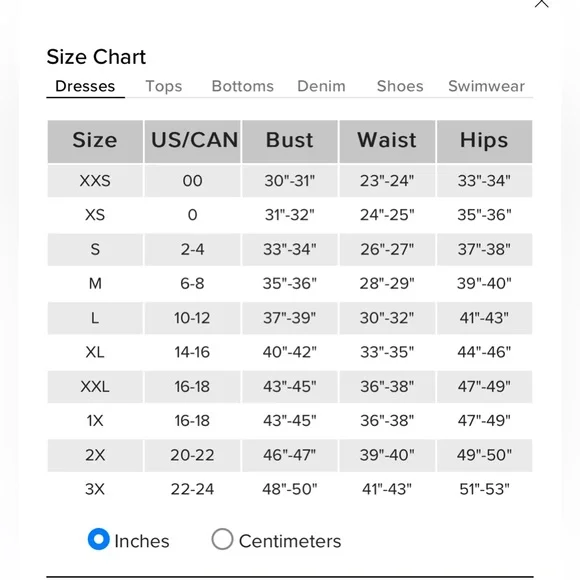This screenshot has height=580, width=580.
Task: Click the XXS size row label
Action: pyautogui.click(x=95, y=181)
